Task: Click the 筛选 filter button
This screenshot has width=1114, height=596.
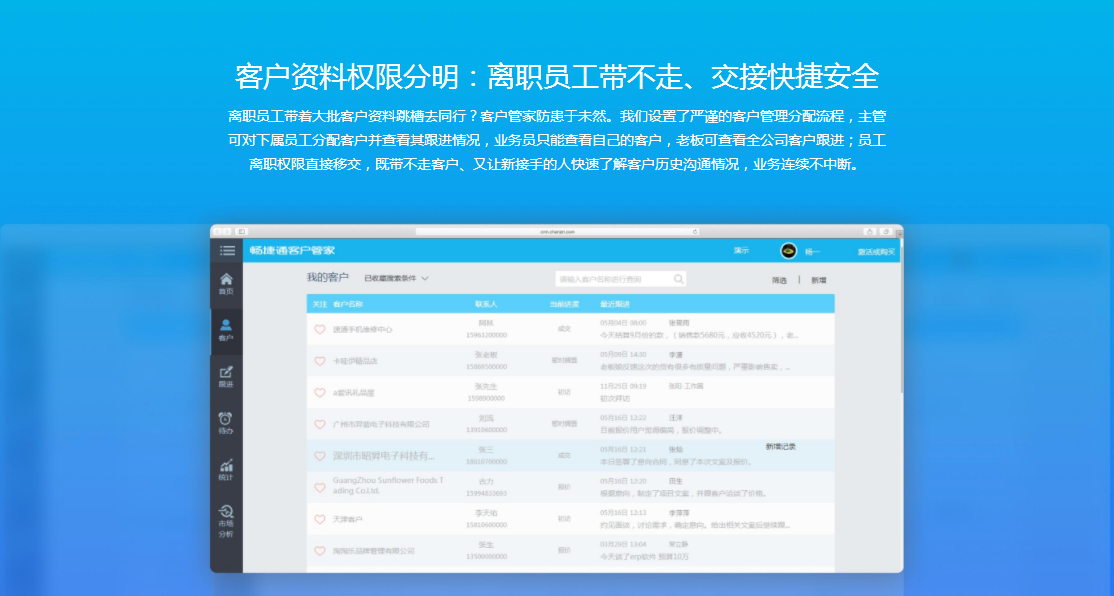Action: coord(779,280)
